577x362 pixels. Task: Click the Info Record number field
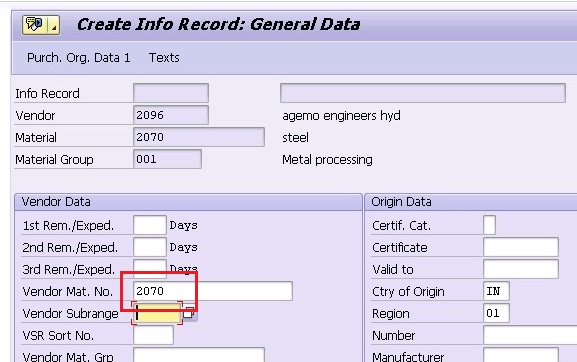pos(171,93)
